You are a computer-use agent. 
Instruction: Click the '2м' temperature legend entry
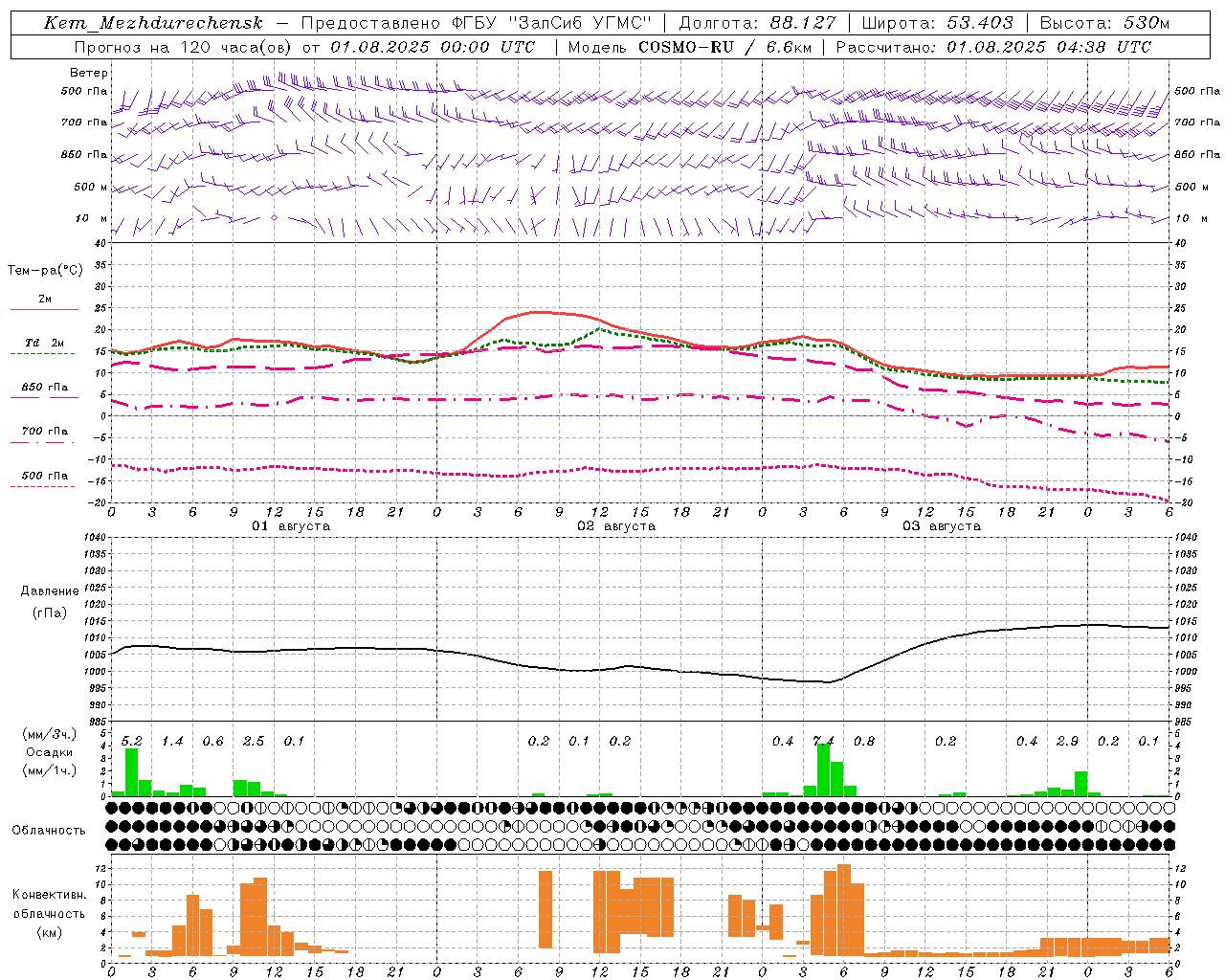(45, 299)
